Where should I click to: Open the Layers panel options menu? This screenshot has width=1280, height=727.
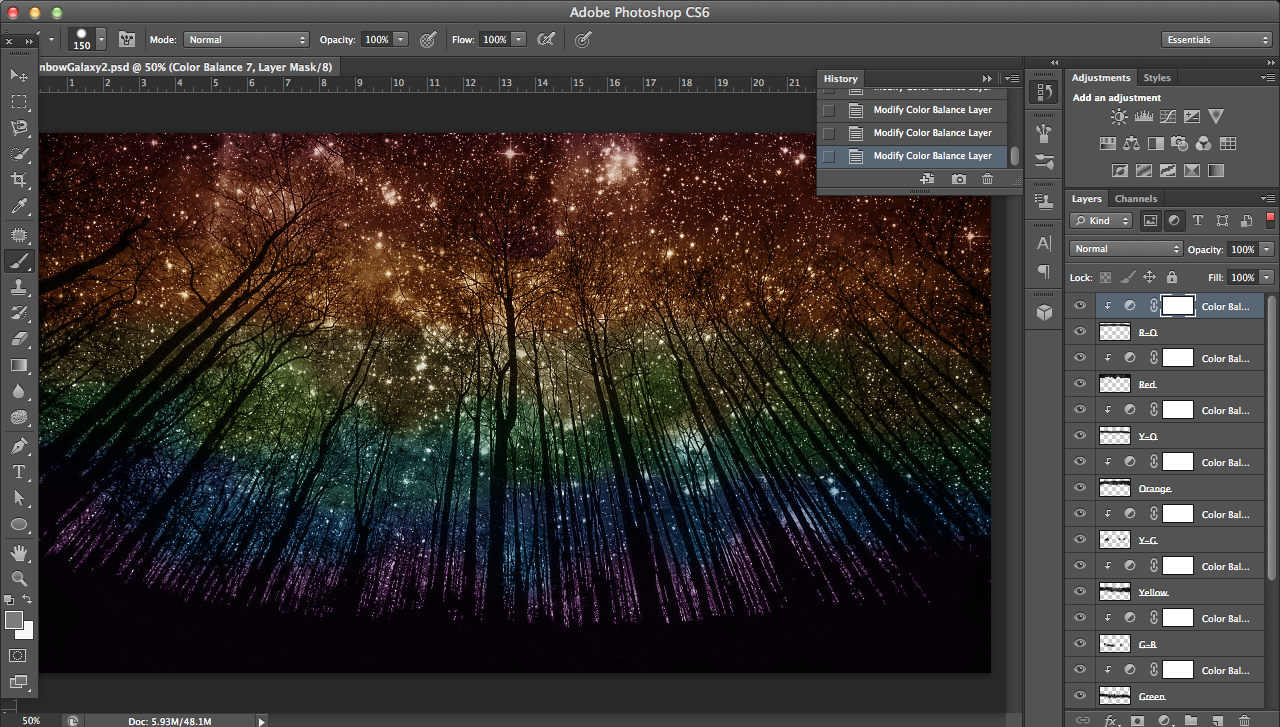point(1268,199)
